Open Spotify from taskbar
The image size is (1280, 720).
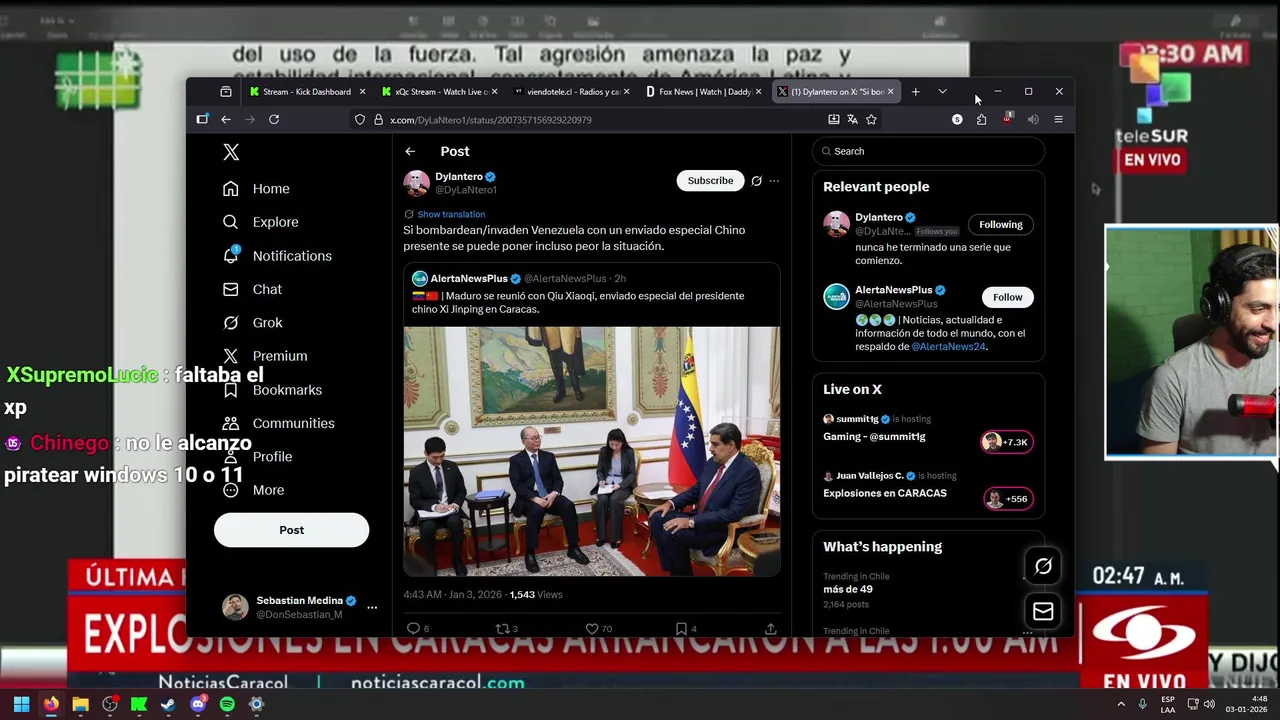(227, 704)
